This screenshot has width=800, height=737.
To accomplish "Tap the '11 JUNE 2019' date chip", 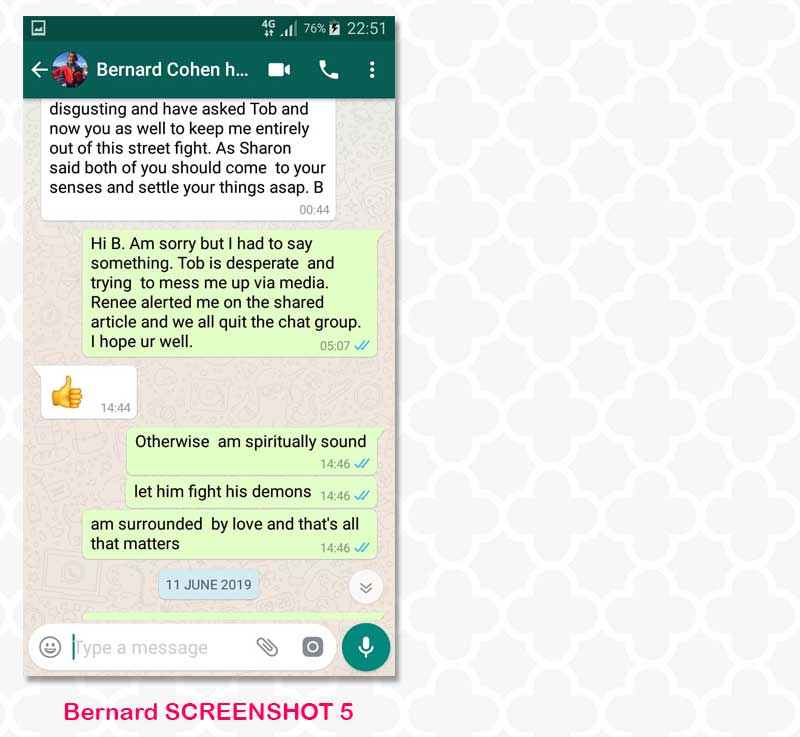I will 209,584.
